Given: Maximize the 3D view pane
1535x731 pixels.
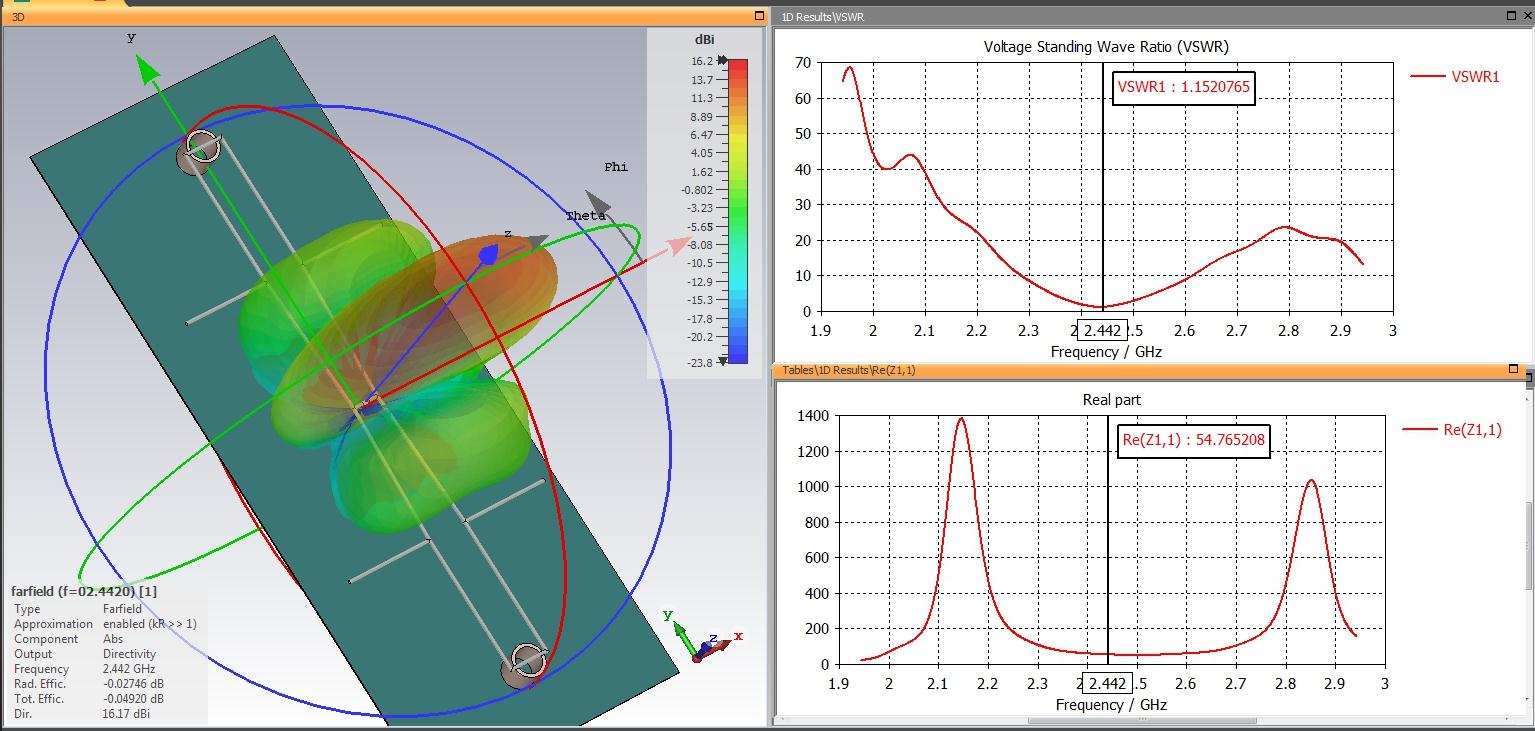Looking at the screenshot, I should point(758,17).
